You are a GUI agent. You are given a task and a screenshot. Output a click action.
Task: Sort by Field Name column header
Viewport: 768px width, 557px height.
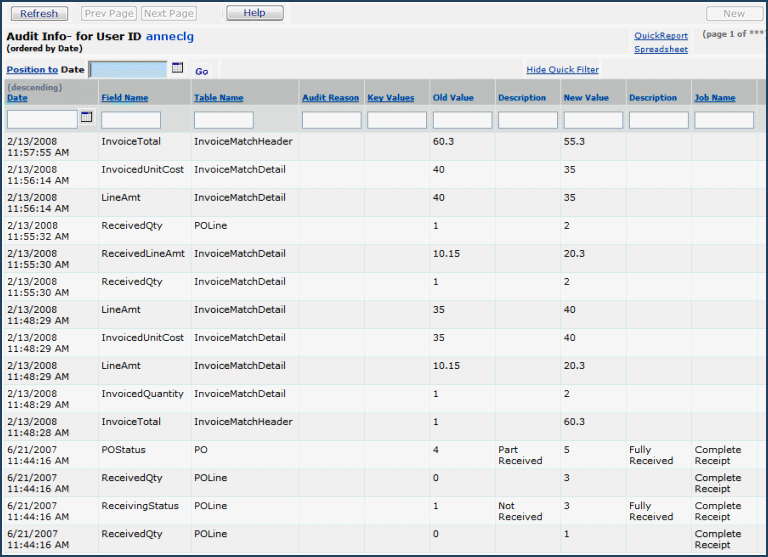(x=124, y=98)
